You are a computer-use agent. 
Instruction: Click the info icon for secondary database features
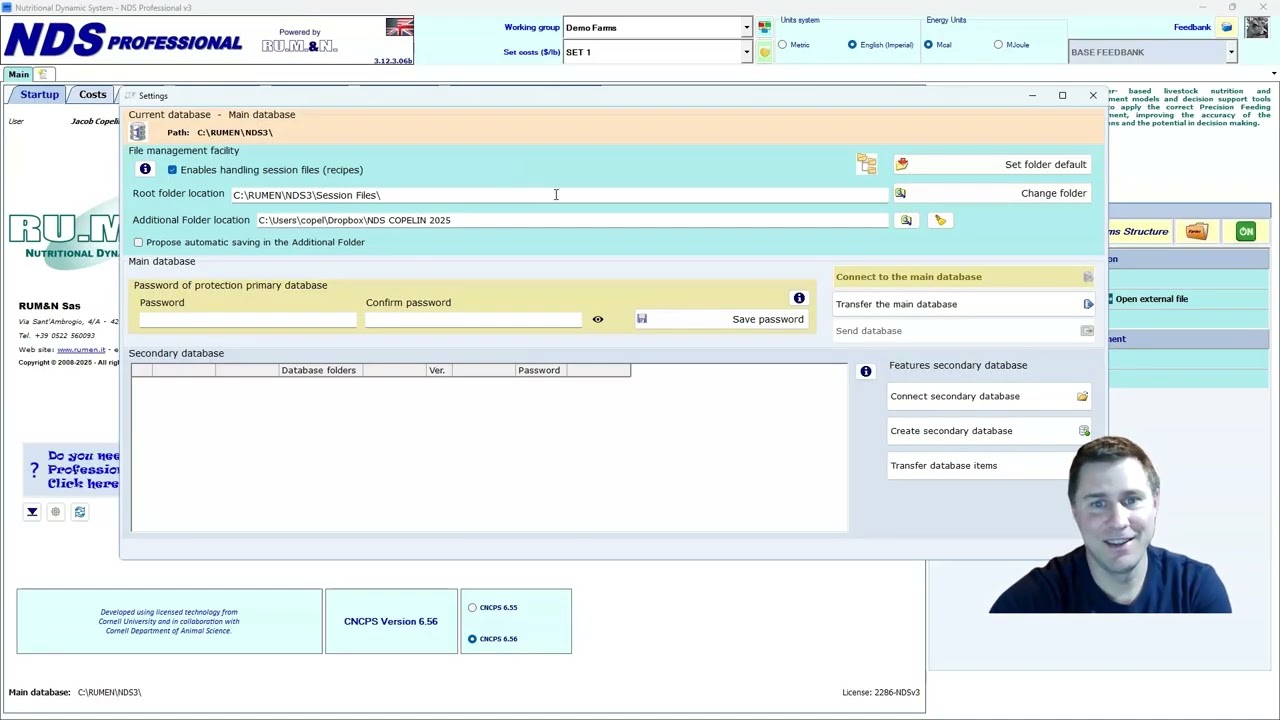pos(866,372)
